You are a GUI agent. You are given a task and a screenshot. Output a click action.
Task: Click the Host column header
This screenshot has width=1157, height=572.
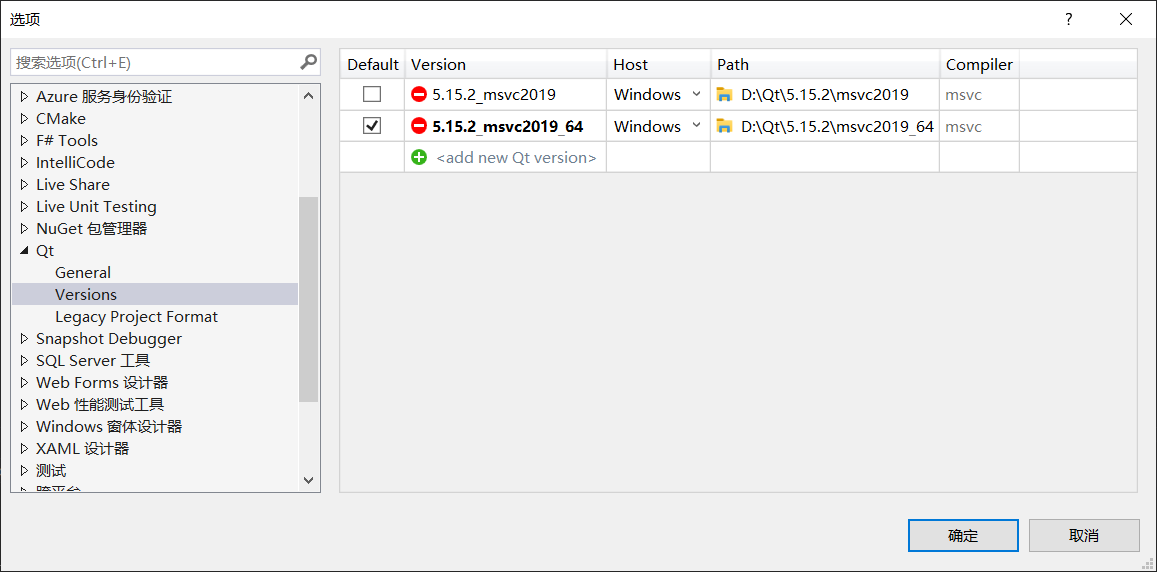(x=658, y=64)
